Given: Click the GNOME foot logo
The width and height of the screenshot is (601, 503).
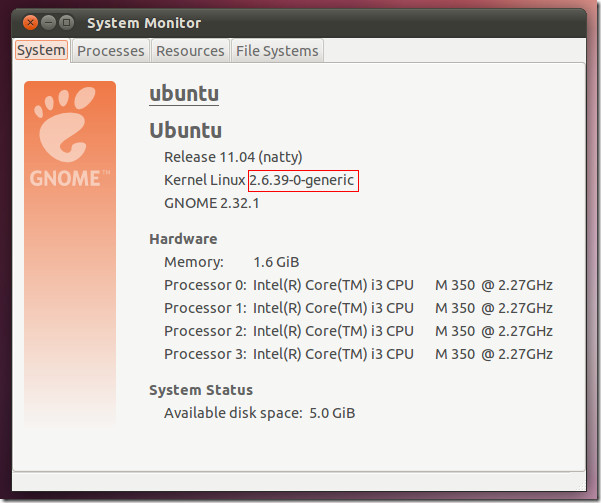Looking at the screenshot, I should [66, 124].
